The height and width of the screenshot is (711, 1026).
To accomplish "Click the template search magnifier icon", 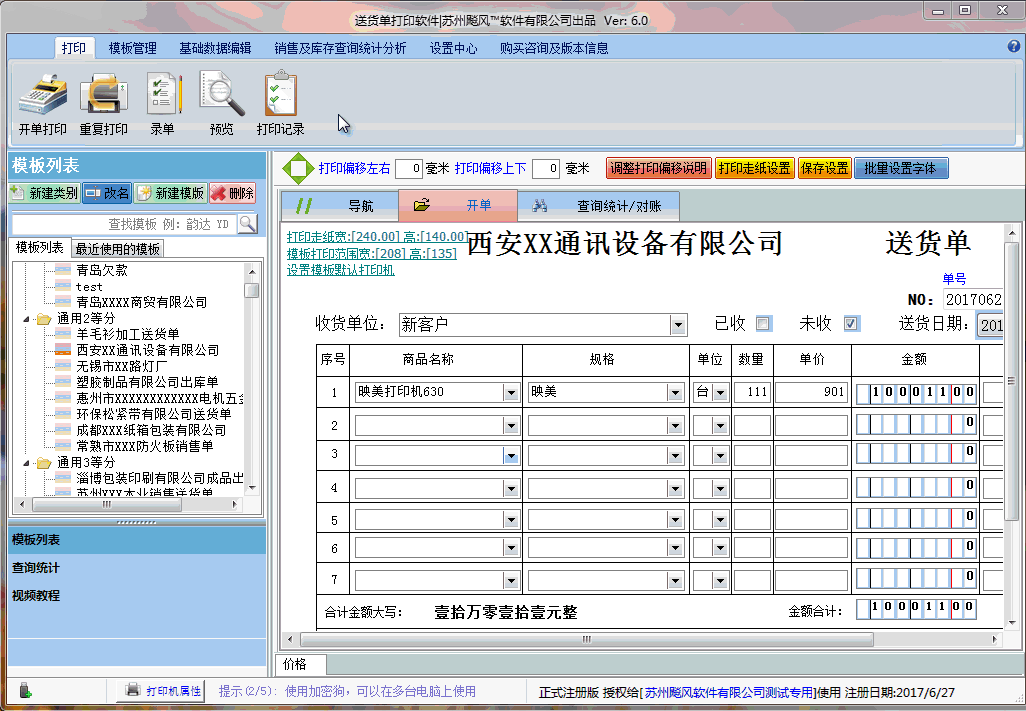I will tap(249, 224).
